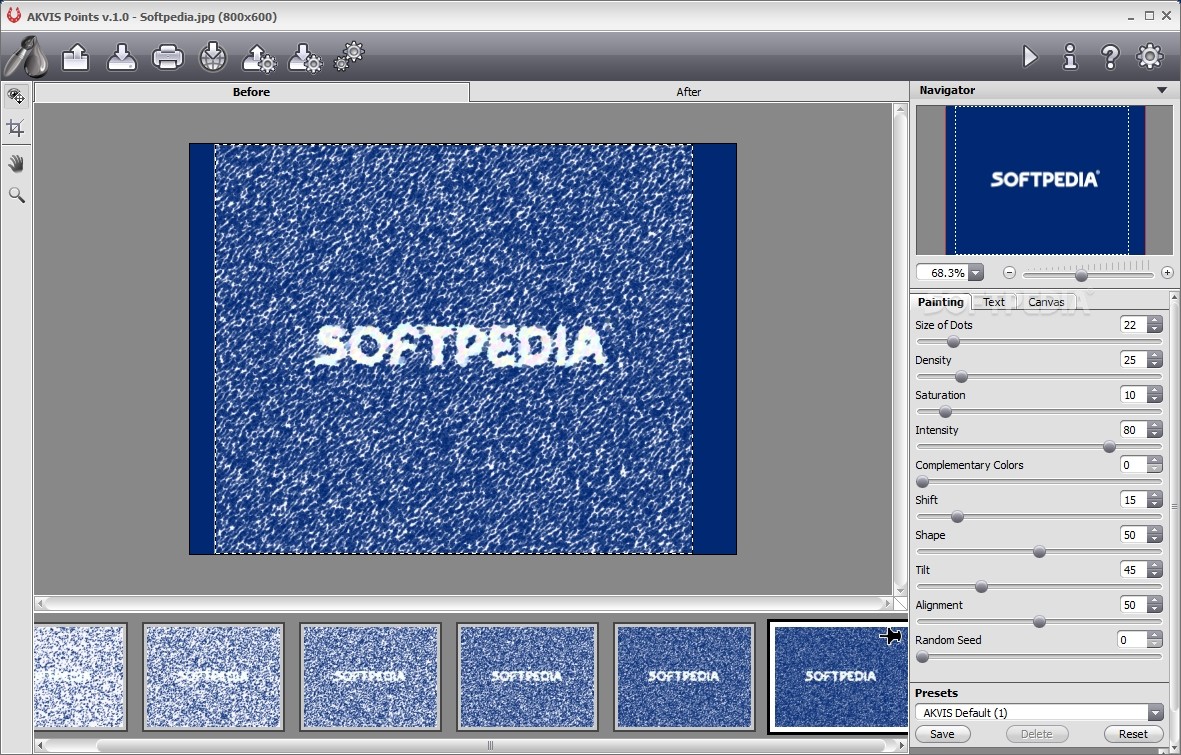This screenshot has width=1181, height=755.
Task: Load presets with upload-gear icon
Action: click(258, 58)
